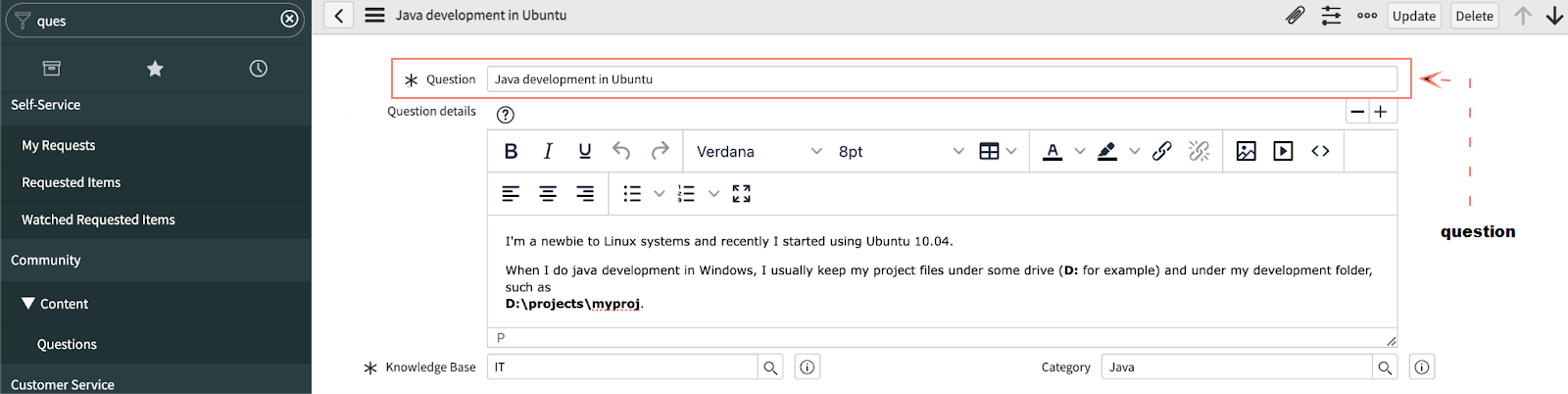Click the Delete button

[x=1474, y=16]
